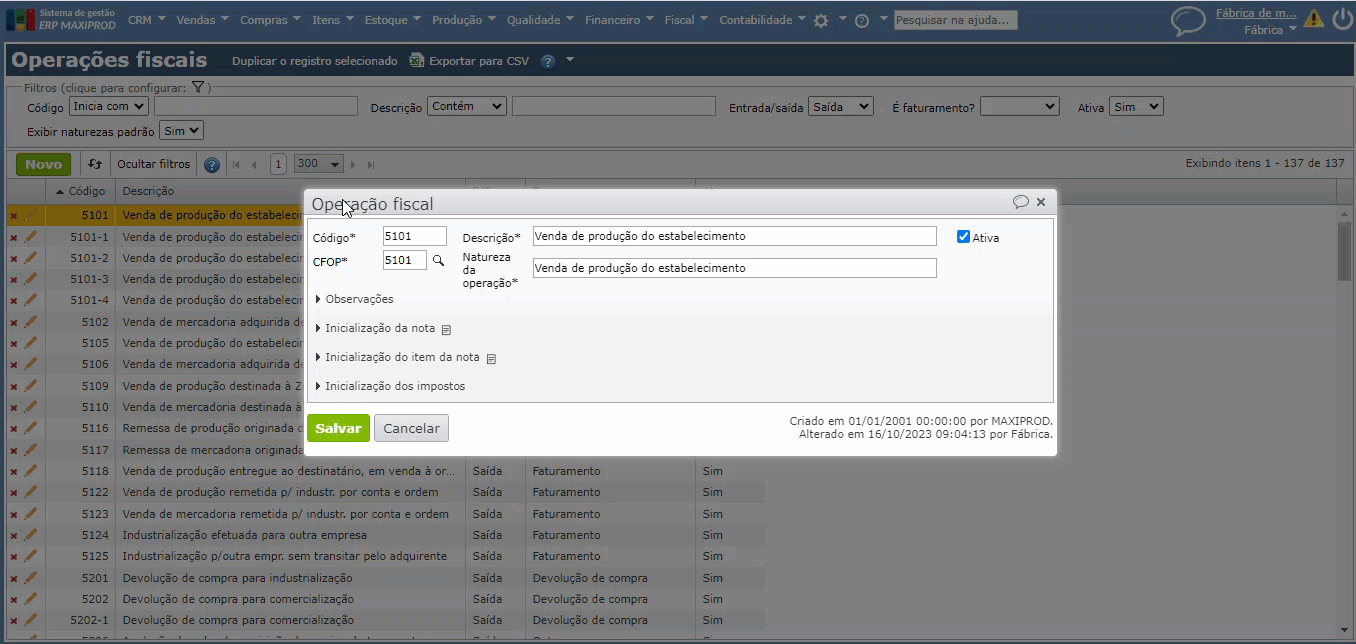Viewport: 1356px width, 644px height.
Task: Click the blue help icon next to Exportar para CSV
Action: coord(548,61)
